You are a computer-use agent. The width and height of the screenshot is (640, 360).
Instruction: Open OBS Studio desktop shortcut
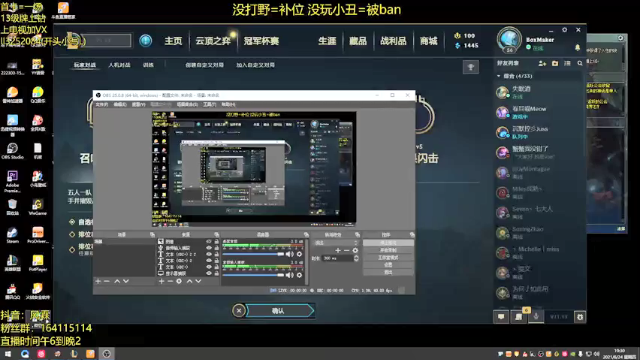12,151
